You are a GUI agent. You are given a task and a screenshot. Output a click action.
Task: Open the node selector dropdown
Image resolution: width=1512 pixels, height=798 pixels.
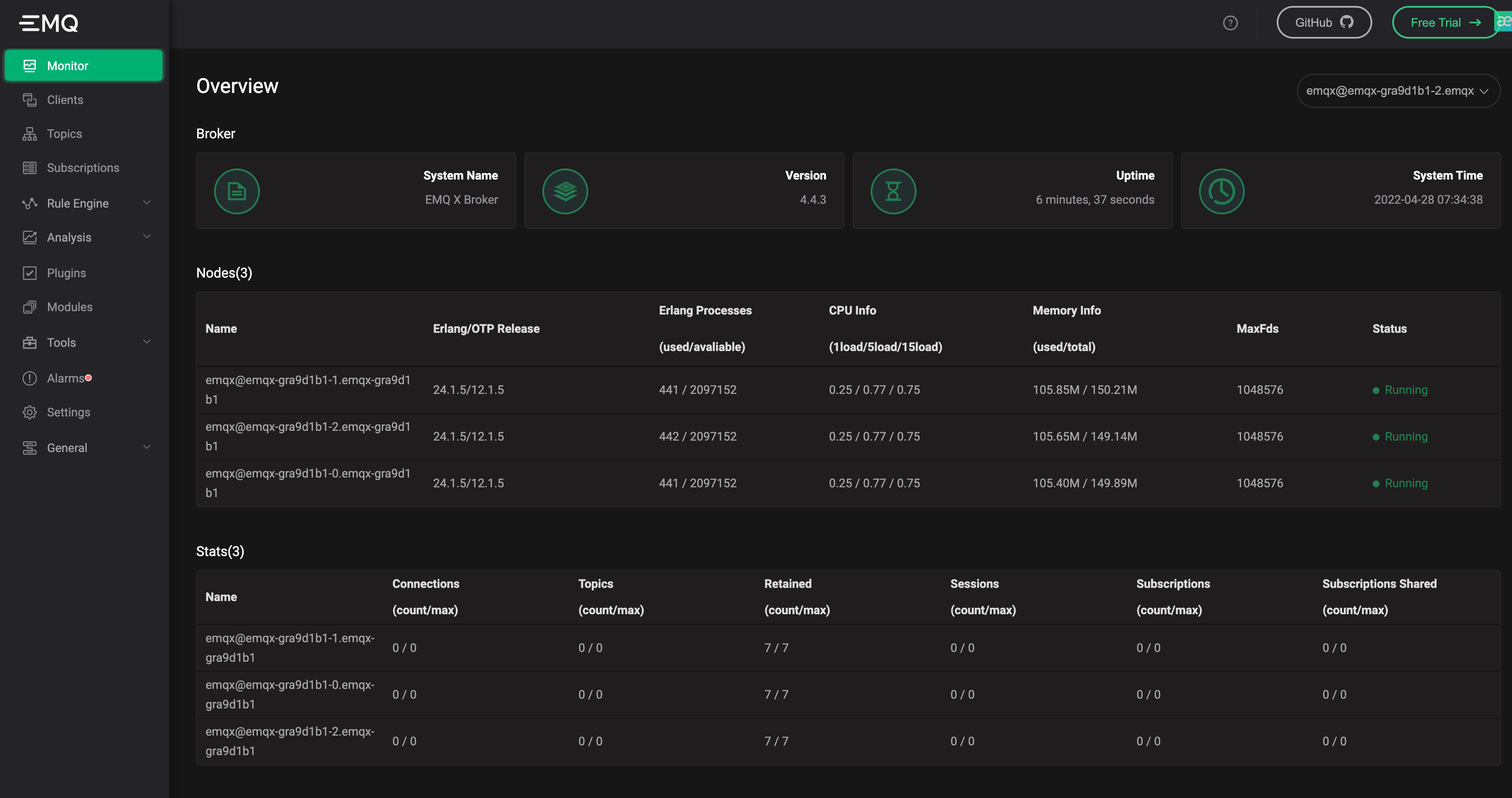pos(1398,91)
